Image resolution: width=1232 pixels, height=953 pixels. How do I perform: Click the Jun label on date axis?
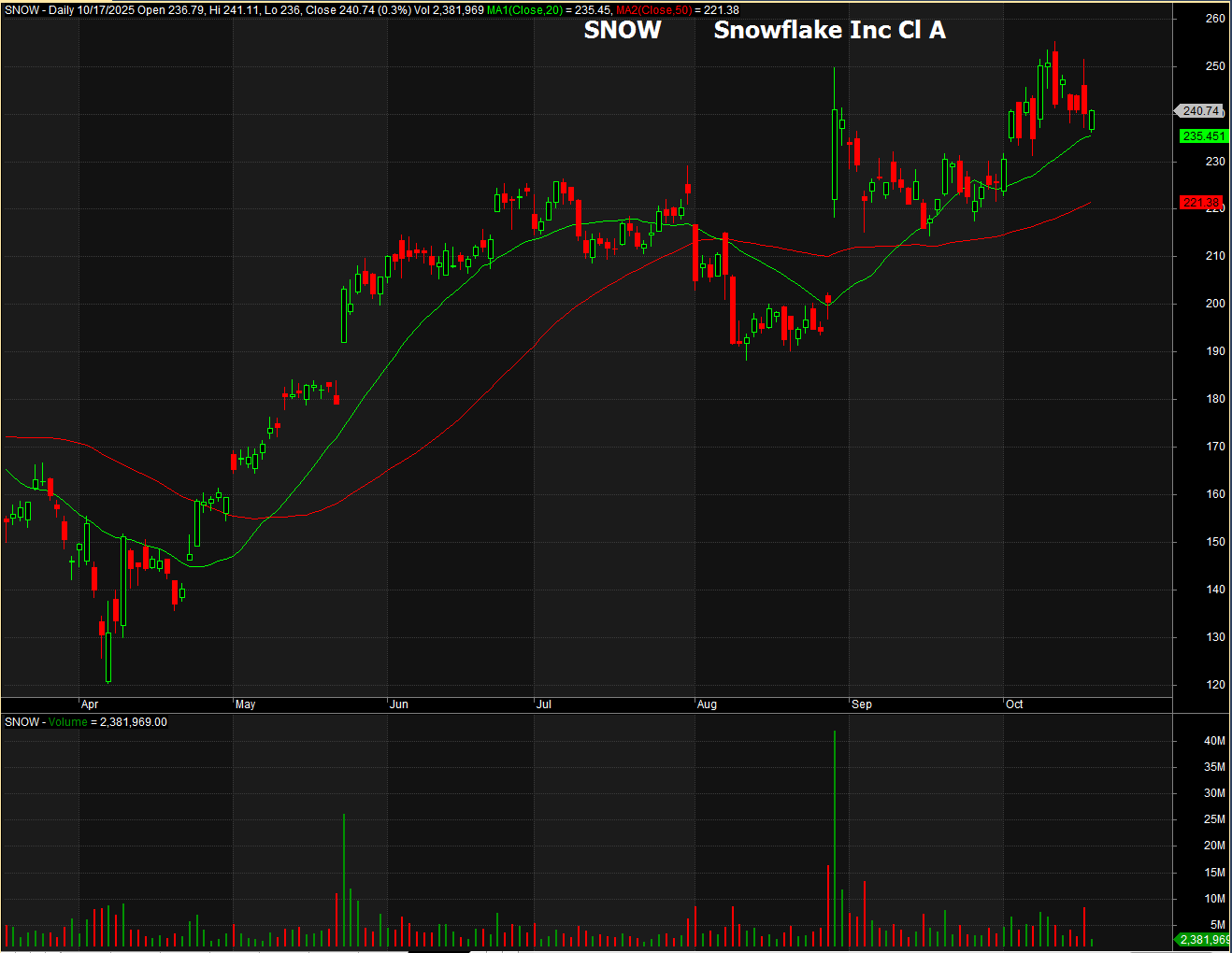click(x=399, y=704)
